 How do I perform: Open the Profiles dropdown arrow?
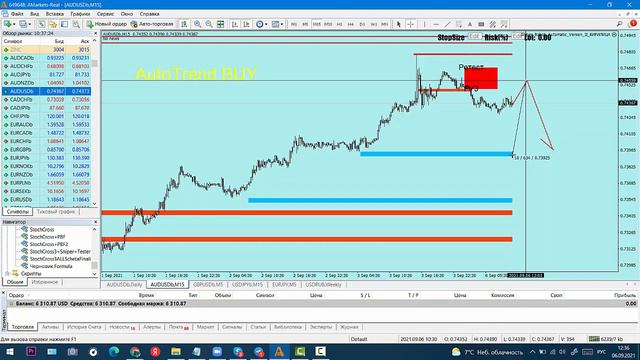[x=30, y=24]
